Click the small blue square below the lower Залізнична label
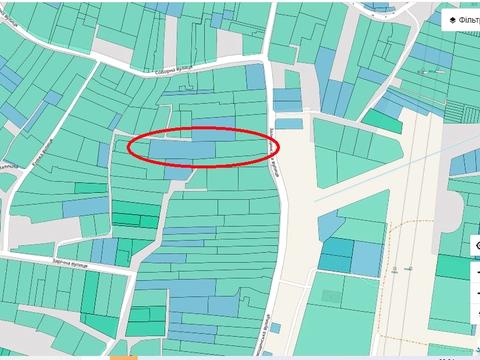480x360 pixels. click(275, 328)
